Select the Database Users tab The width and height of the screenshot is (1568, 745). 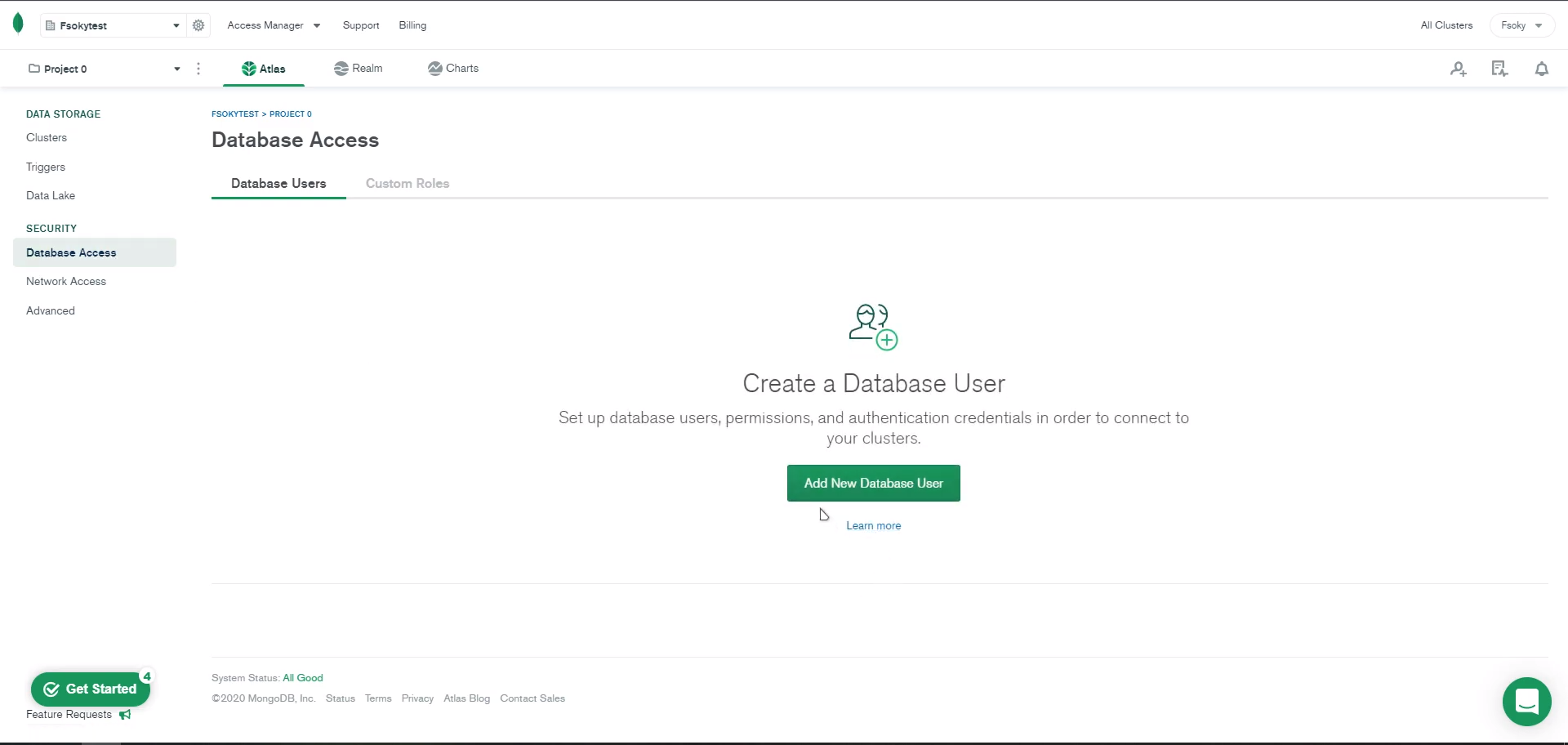click(x=278, y=184)
